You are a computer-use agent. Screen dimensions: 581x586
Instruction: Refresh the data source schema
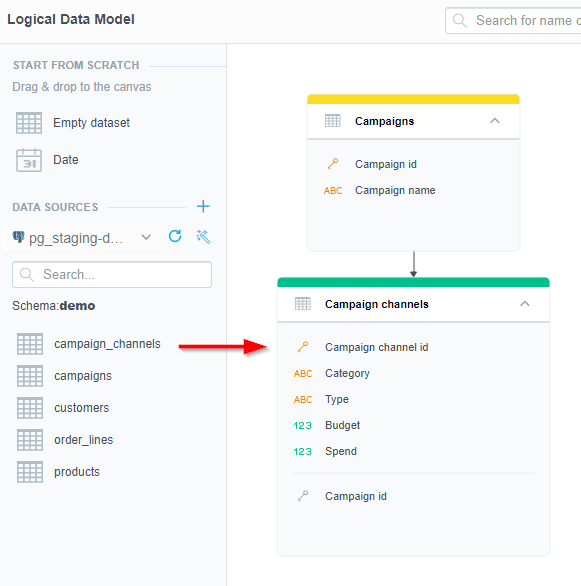point(175,236)
